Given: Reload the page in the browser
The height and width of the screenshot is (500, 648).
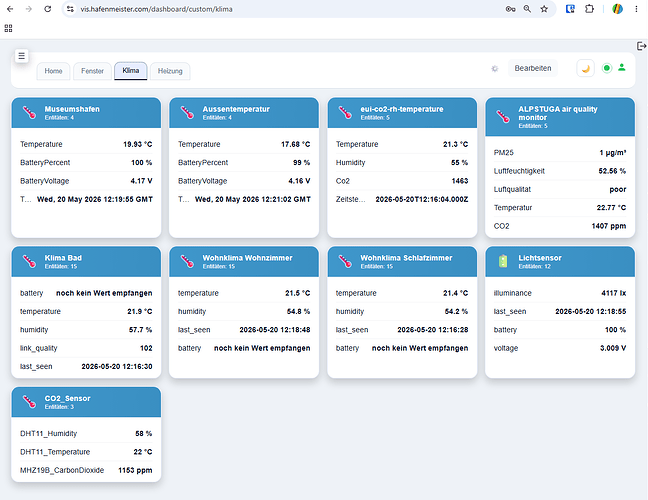Looking at the screenshot, I should click(48, 9).
